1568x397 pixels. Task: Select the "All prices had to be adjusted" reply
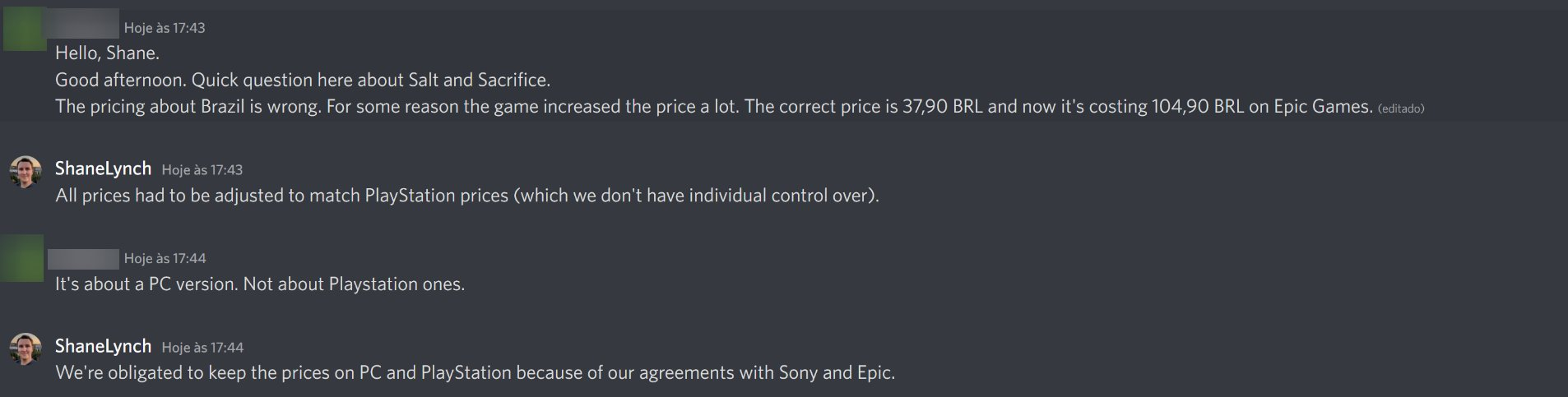click(466, 196)
